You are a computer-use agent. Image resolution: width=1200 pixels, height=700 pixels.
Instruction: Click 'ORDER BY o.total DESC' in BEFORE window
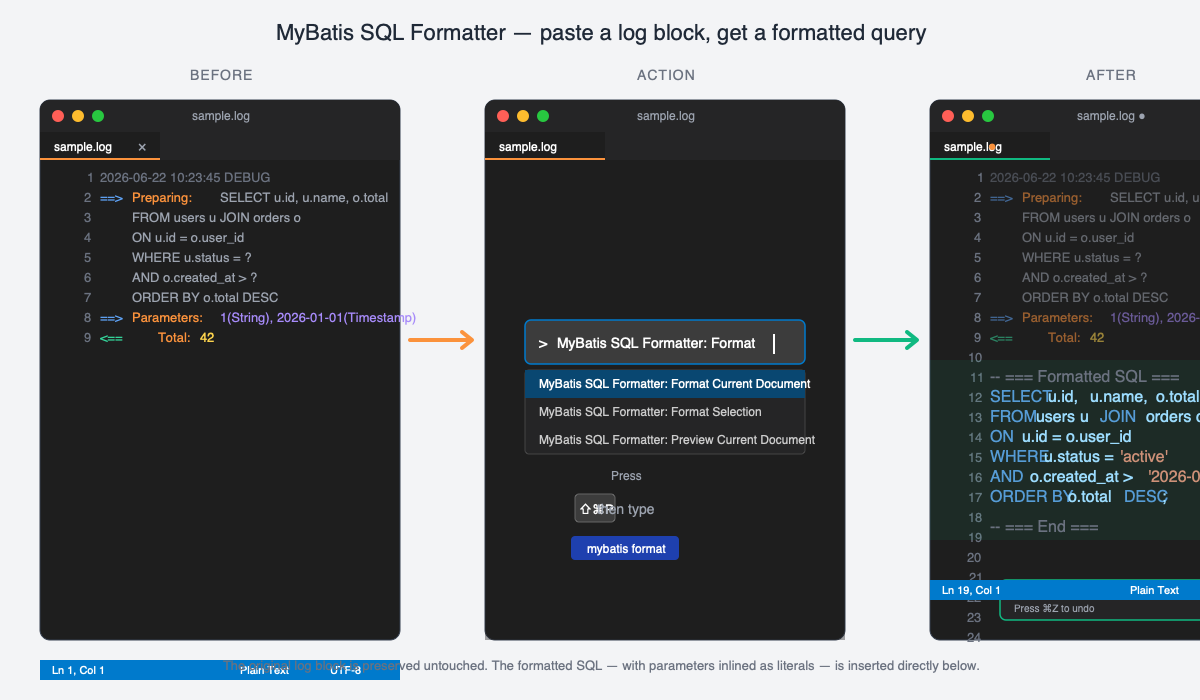(205, 298)
